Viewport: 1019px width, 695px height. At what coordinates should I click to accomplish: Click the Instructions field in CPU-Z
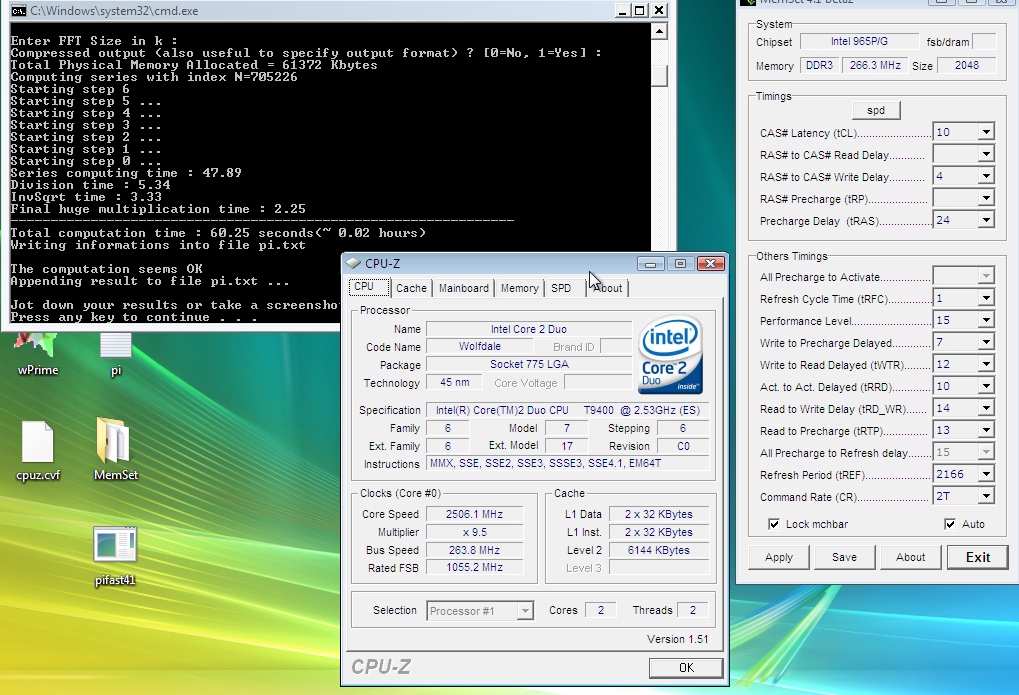567,464
